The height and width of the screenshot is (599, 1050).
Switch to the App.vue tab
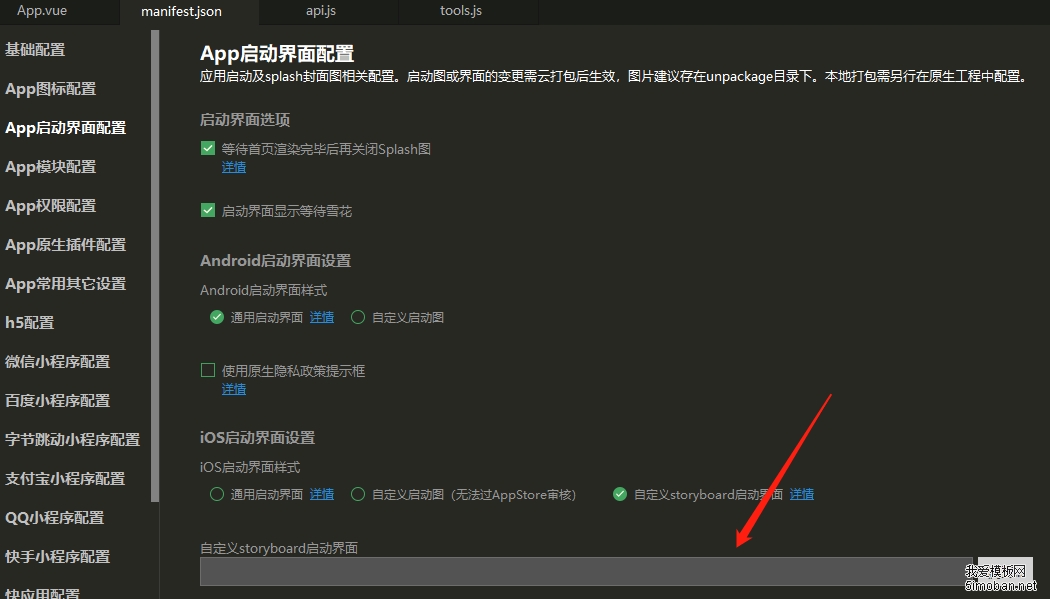41,11
